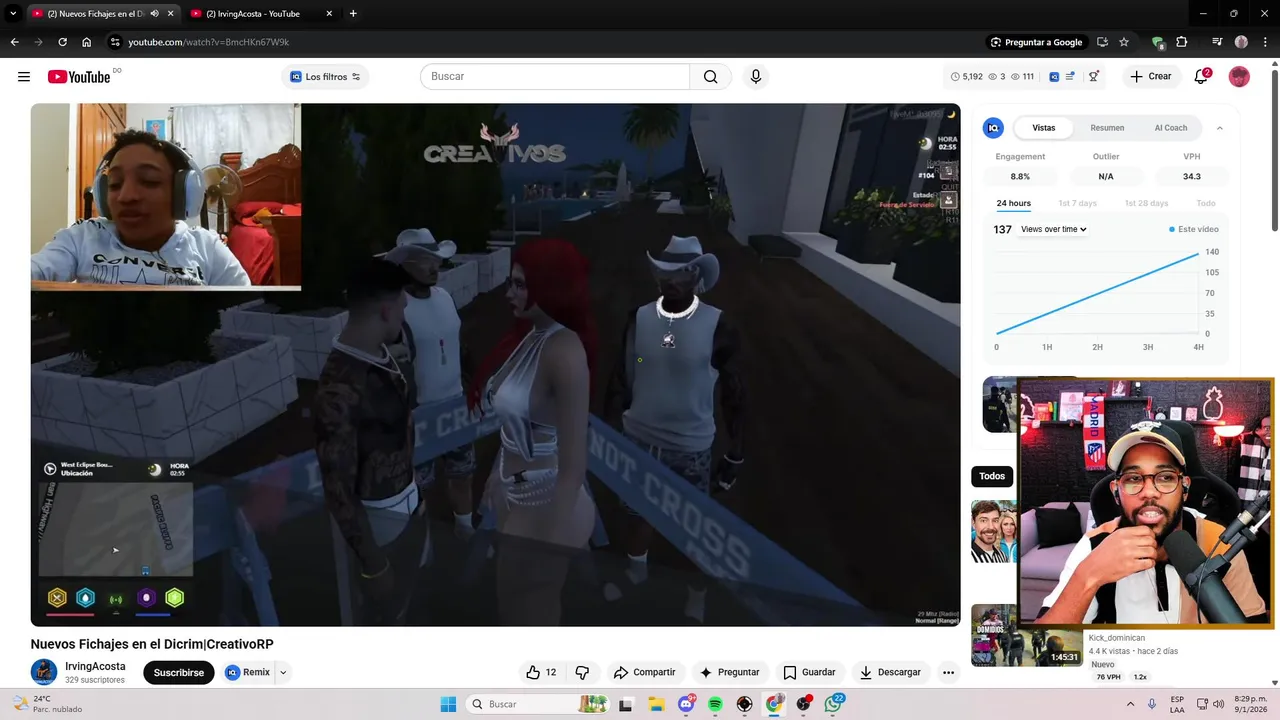Open the tab search dropdown arrow
The width and height of the screenshot is (1280, 720).
[x=13, y=14]
